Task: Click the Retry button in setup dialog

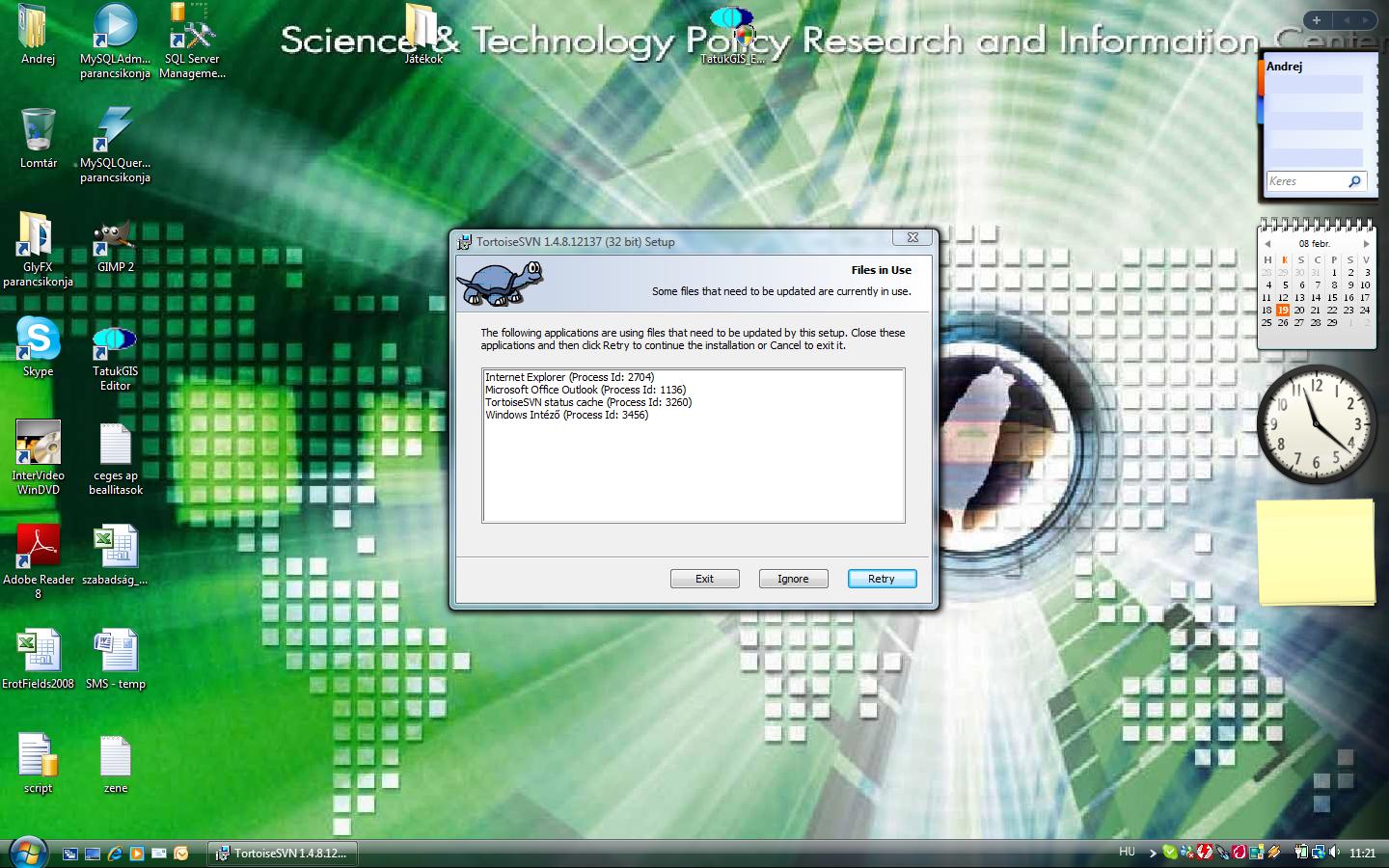Action: [882, 579]
